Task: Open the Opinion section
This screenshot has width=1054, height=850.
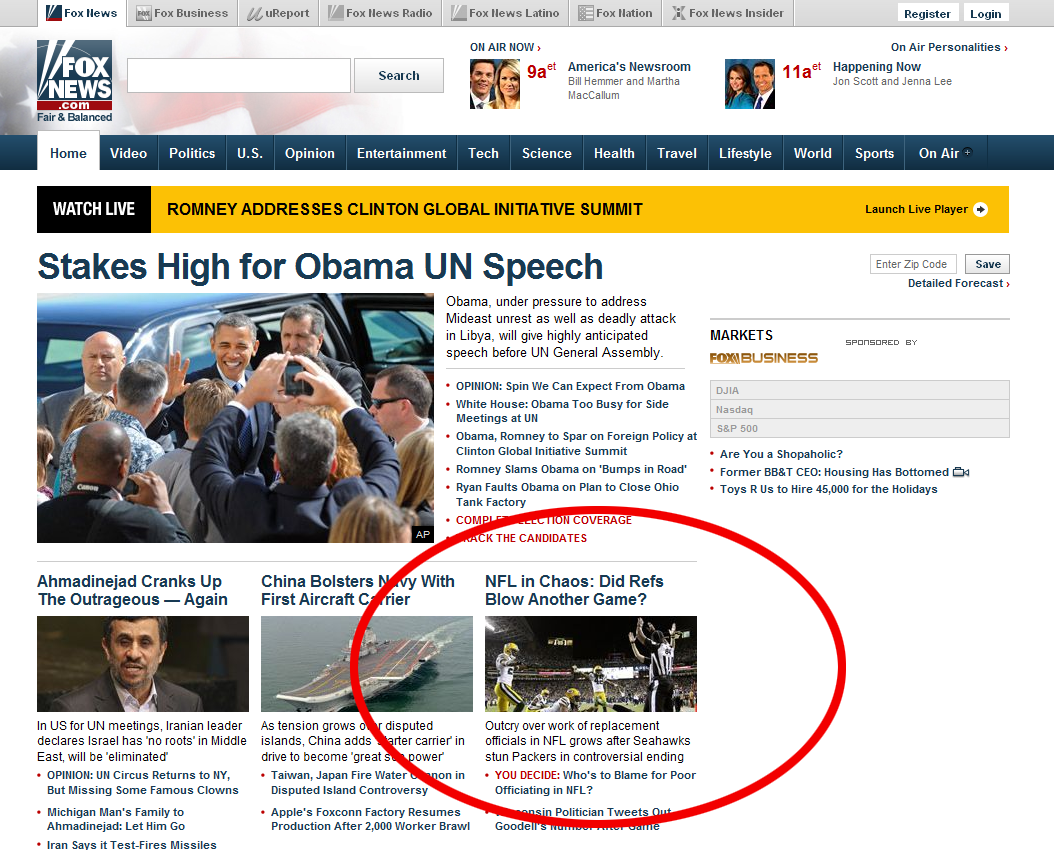Action: pyautogui.click(x=310, y=153)
